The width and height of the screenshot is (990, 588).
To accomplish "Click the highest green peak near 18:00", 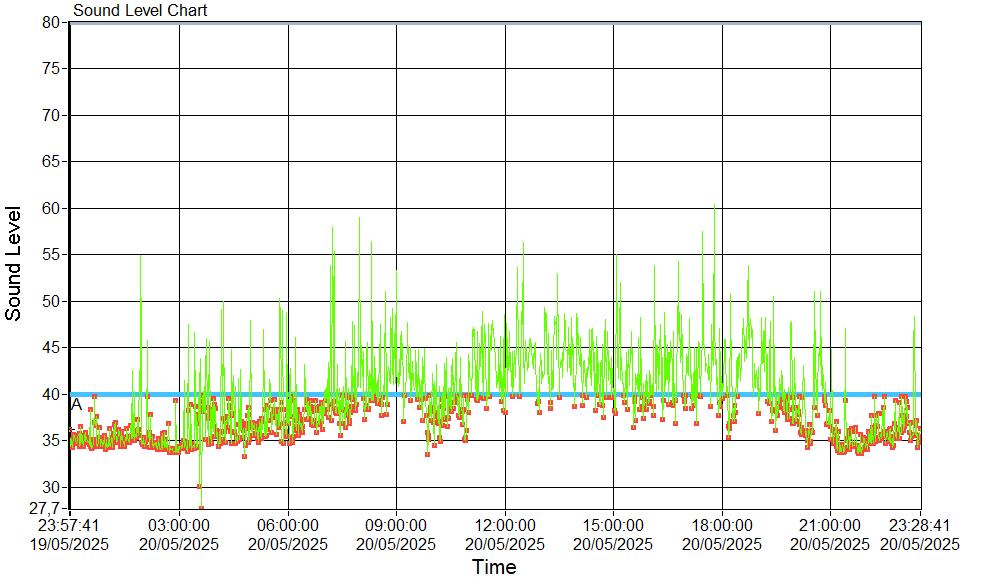I will click(x=714, y=206).
